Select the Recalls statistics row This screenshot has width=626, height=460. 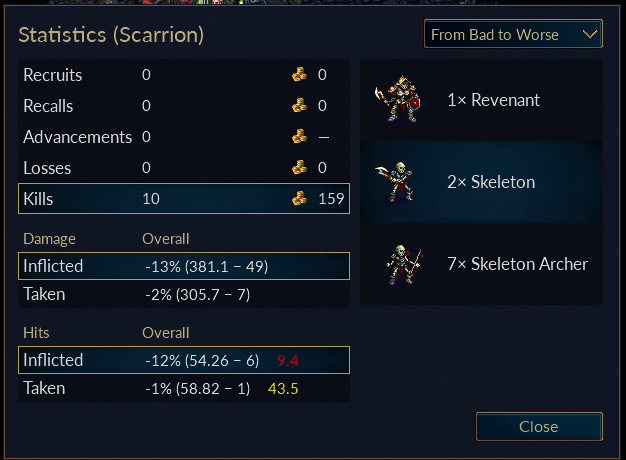tap(184, 105)
